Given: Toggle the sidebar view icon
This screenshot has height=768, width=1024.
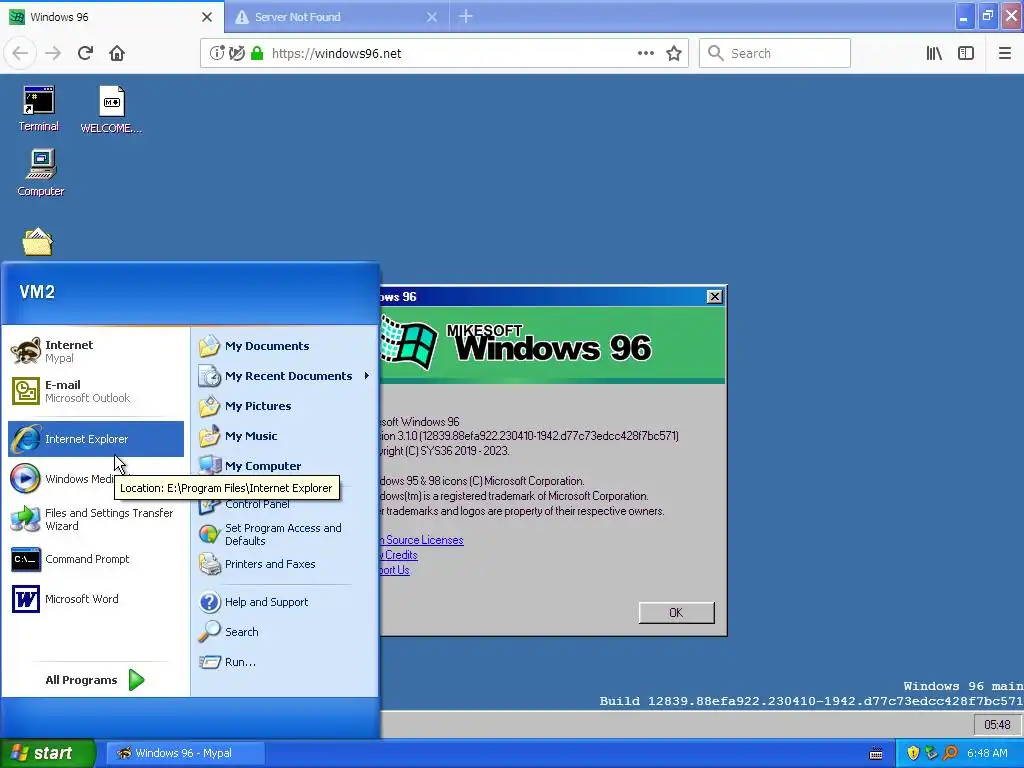Looking at the screenshot, I should tap(966, 53).
